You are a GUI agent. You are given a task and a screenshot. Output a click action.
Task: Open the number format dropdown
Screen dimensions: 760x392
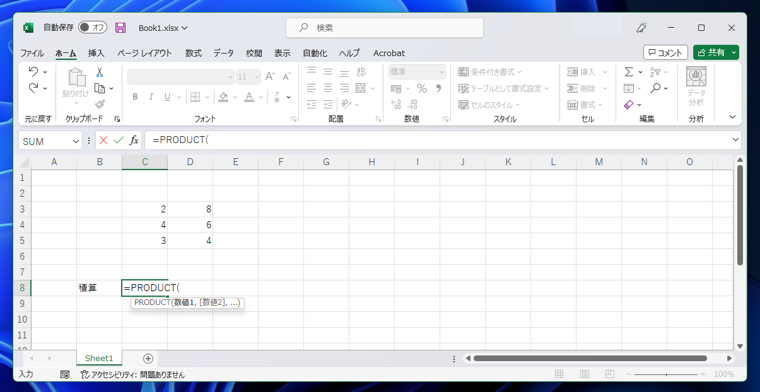(x=442, y=72)
